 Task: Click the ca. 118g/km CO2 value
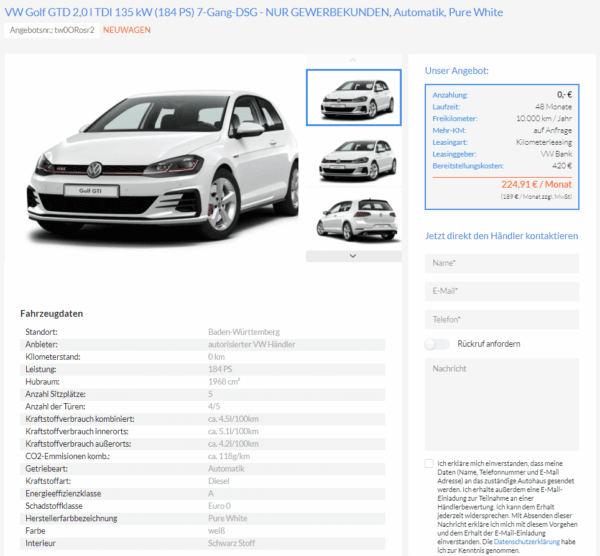(x=229, y=457)
